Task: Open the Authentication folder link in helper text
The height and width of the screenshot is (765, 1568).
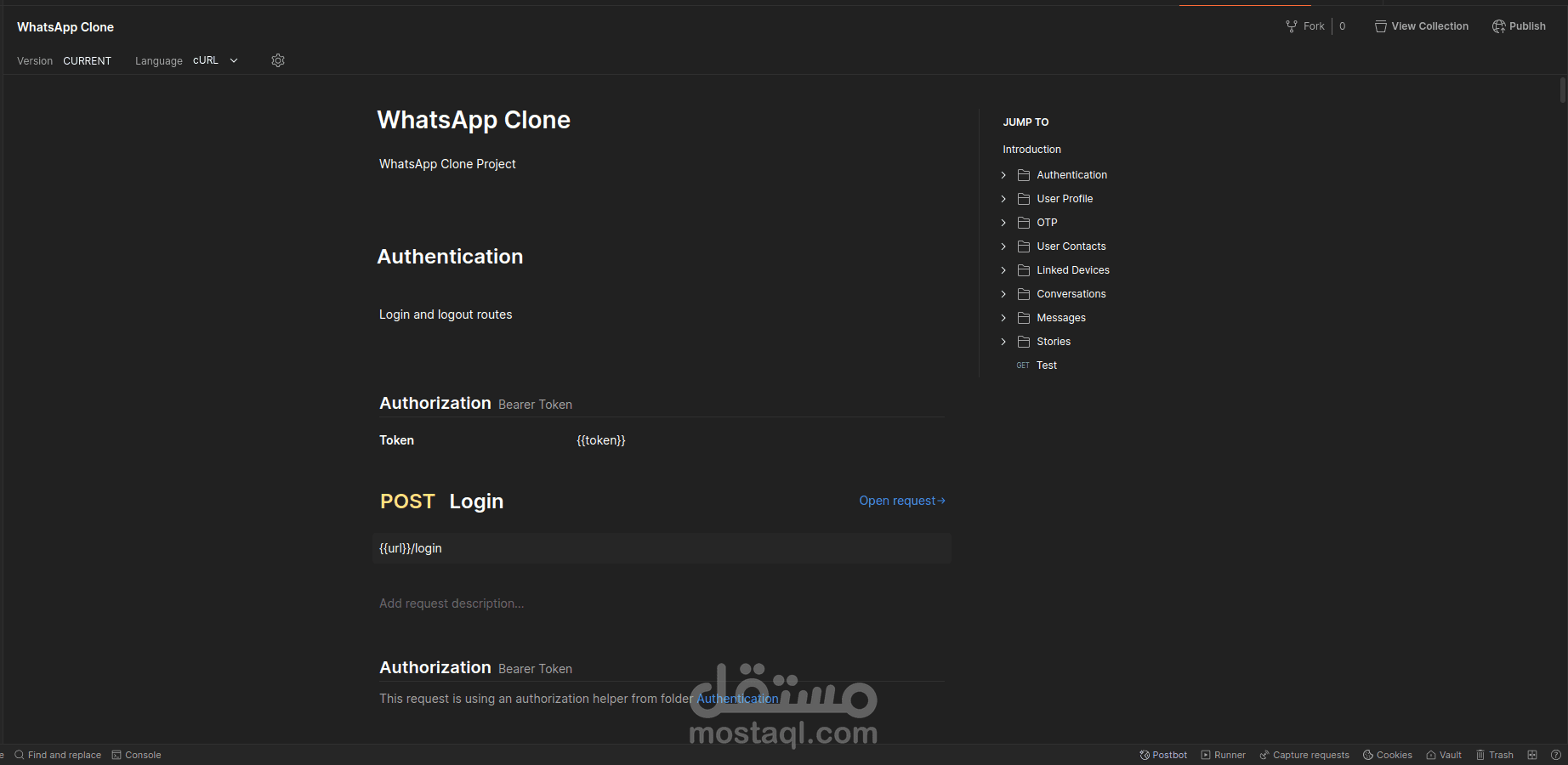Action: (737, 699)
